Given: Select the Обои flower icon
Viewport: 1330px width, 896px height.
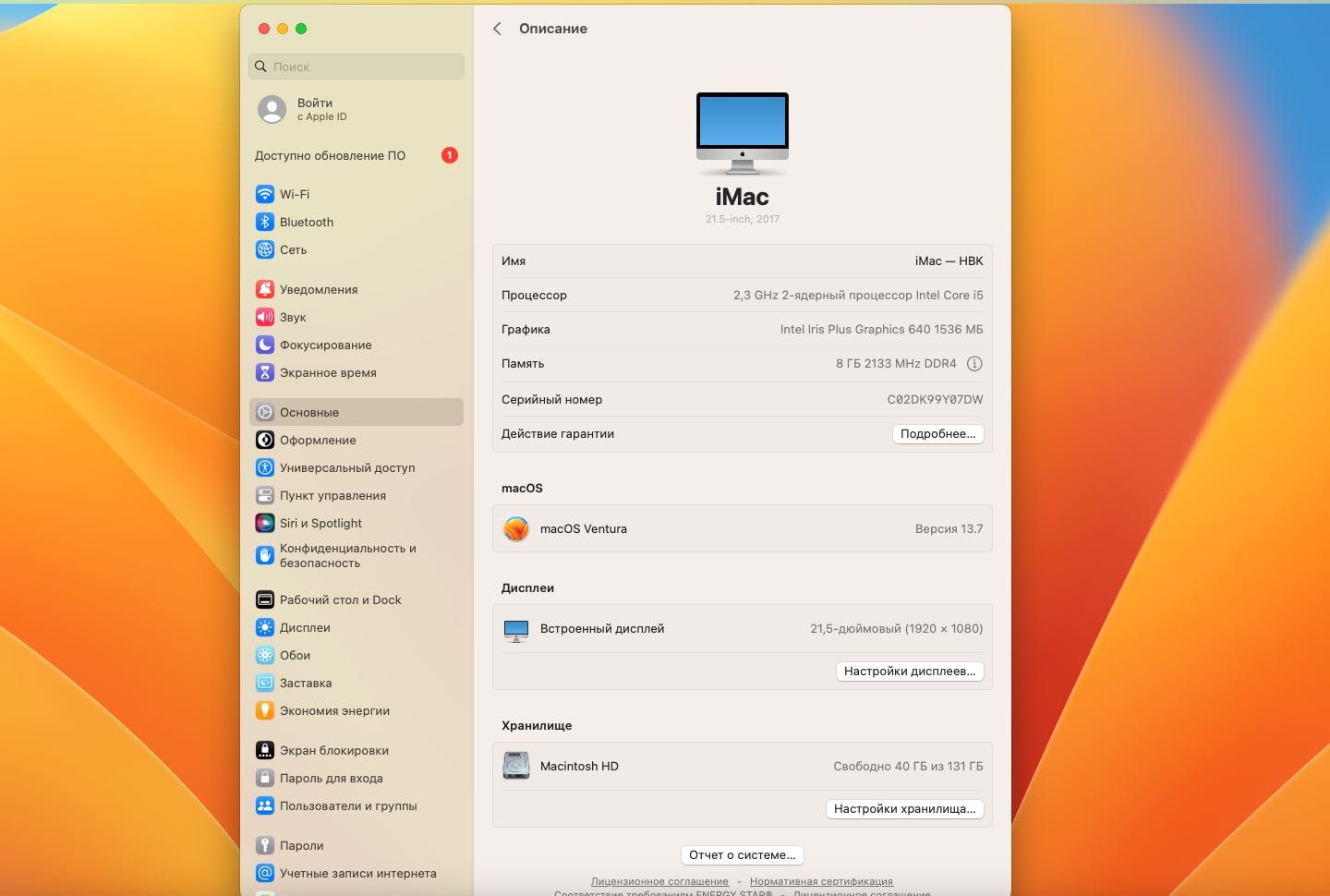Looking at the screenshot, I should click(265, 655).
